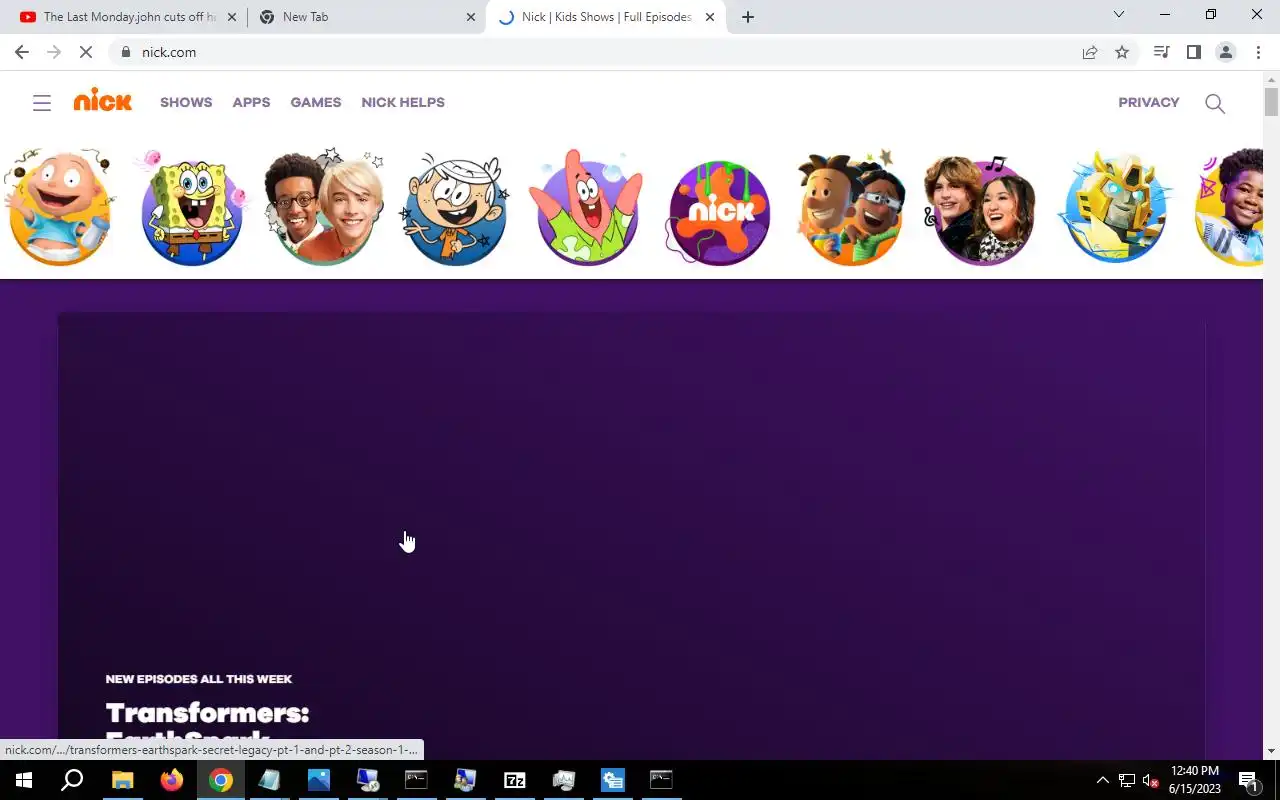Bookmark this page with the star
Image resolution: width=1280 pixels, height=800 pixels.
(x=1122, y=52)
